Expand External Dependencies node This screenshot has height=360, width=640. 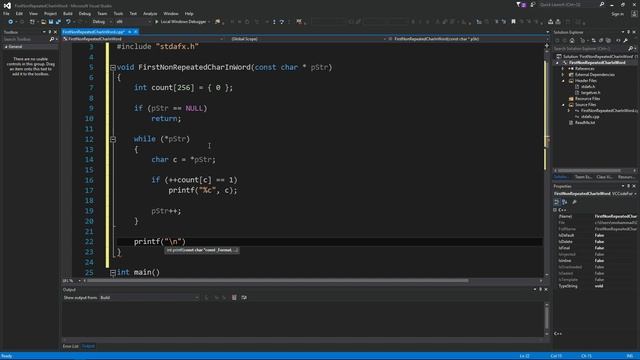coord(563,75)
